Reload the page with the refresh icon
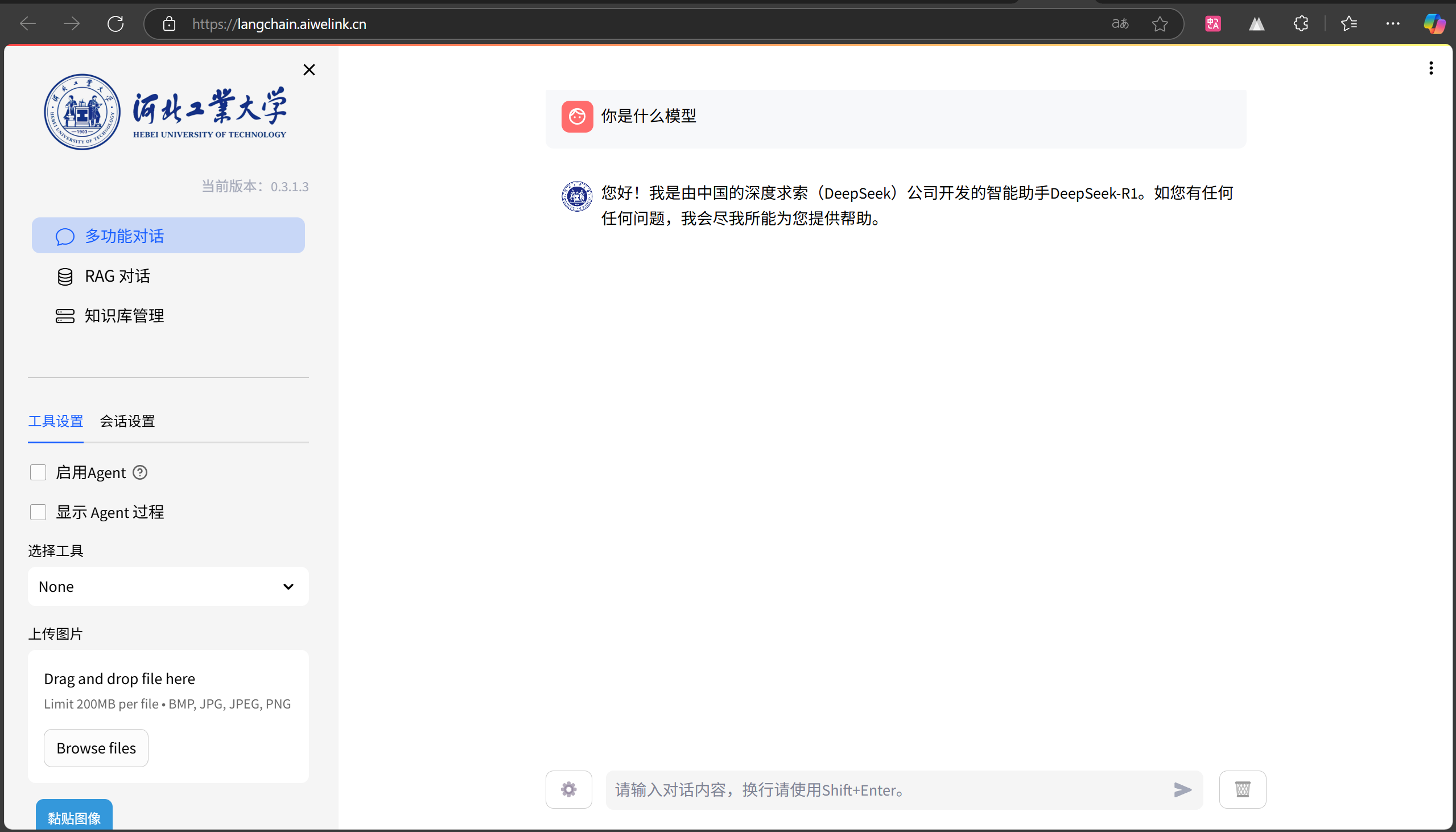Viewport: 1456px width, 832px height. point(116,23)
